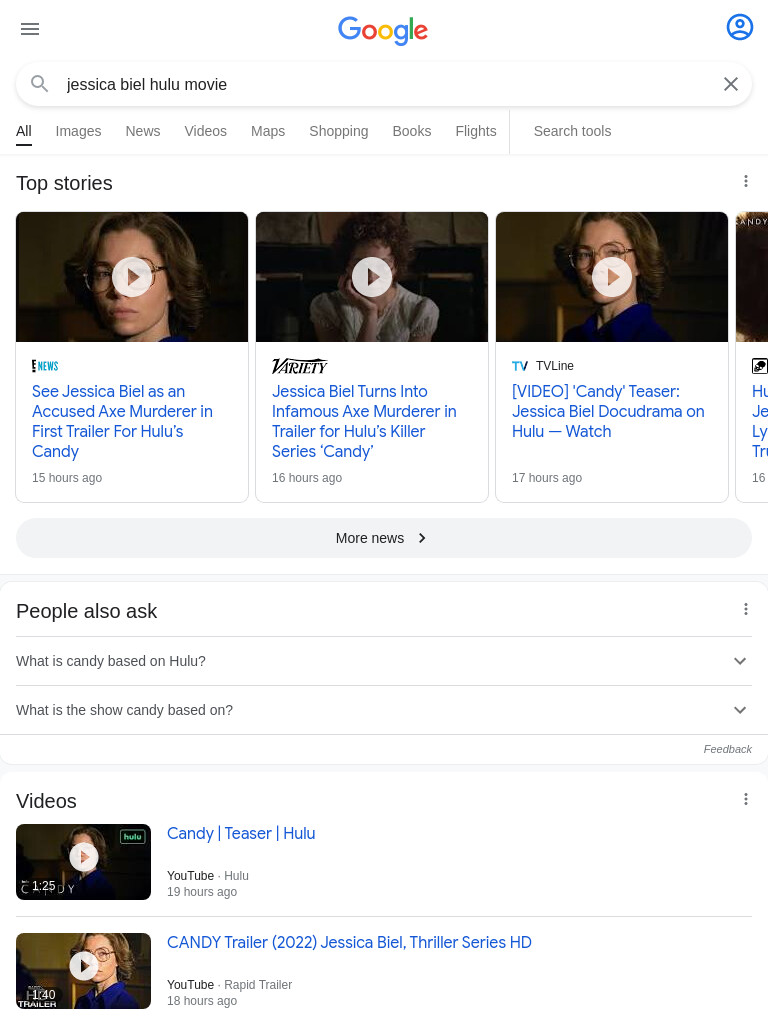Click '18 hours ago' video timestamp
The width and height of the screenshot is (768, 1024).
click(x=202, y=1000)
